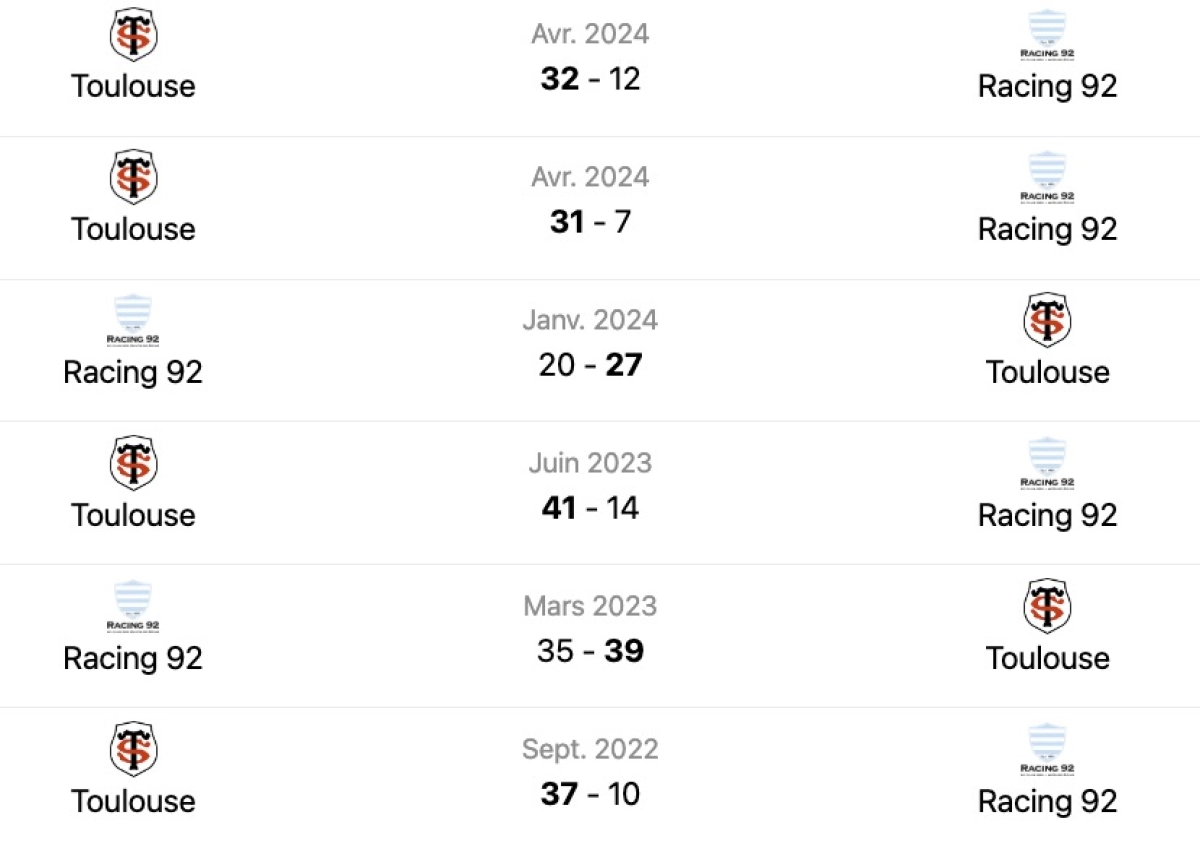
Task: Click Racing 92 logo in the 32 - 12 match
Action: [x=1047, y=35]
